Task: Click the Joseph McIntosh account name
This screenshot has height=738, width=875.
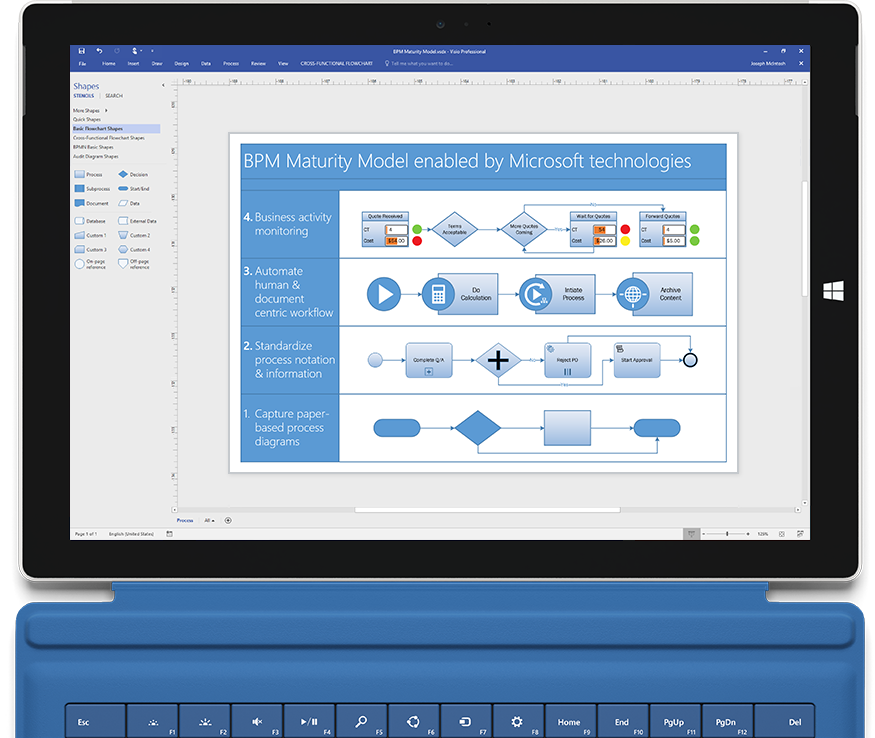Action: [x=768, y=64]
